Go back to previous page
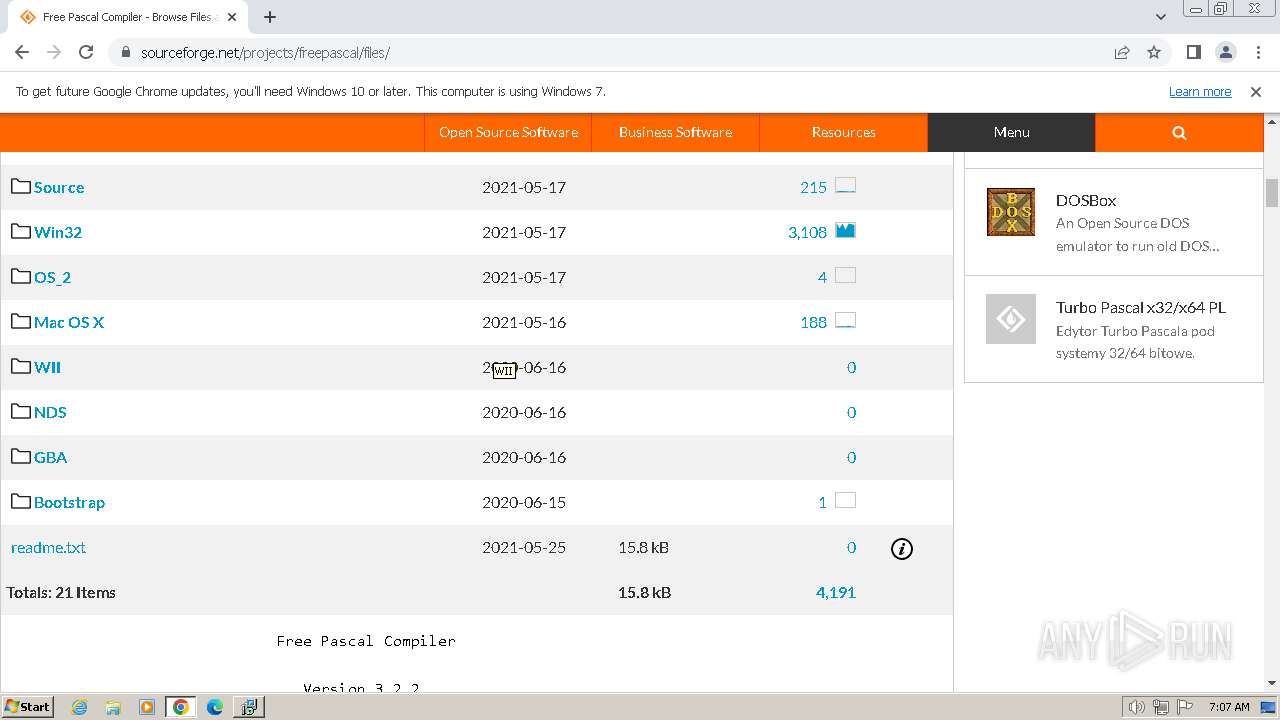The width and height of the screenshot is (1280, 720). (22, 52)
